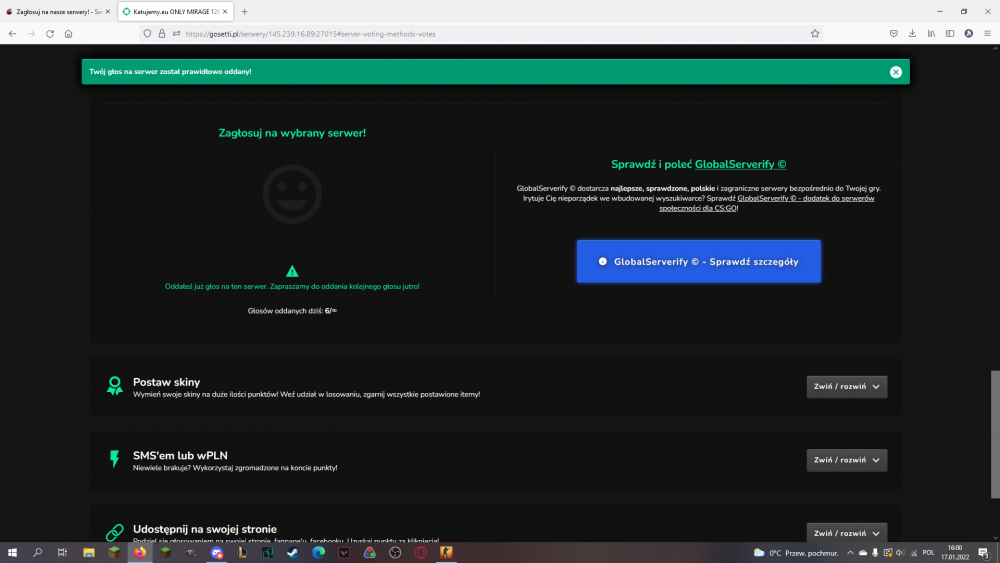The height and width of the screenshot is (563, 1000).
Task: Click 'GlobalServerify © - Sprawdź szczegóły' button
Action: point(698,261)
